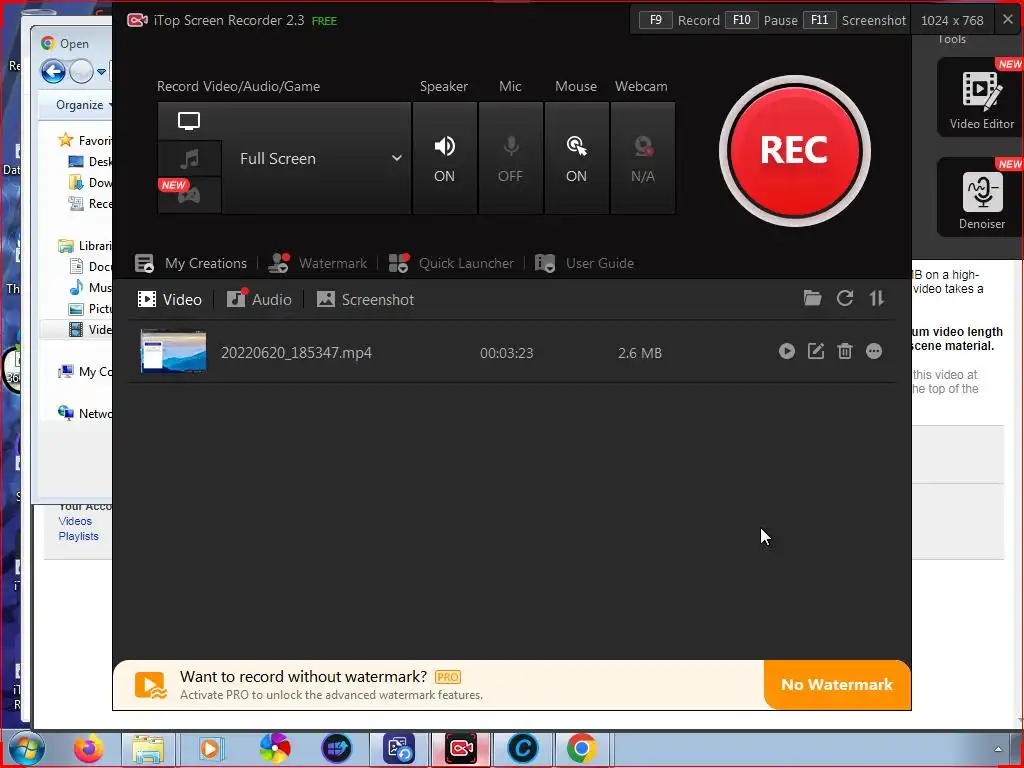Click the 20220620_185347.mp4 video thumbnail
Image resolution: width=1024 pixels, height=768 pixels.
[174, 351]
